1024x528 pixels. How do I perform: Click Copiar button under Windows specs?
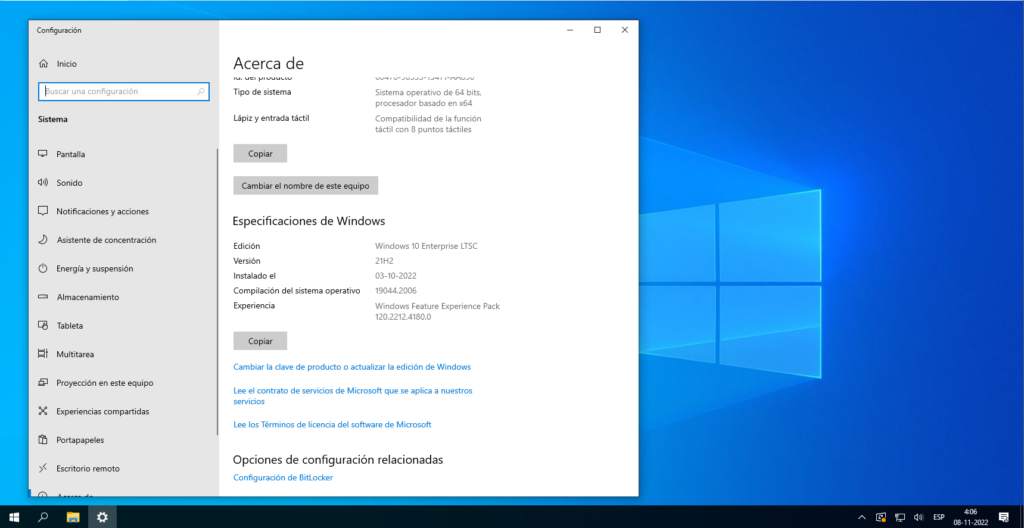(x=260, y=341)
